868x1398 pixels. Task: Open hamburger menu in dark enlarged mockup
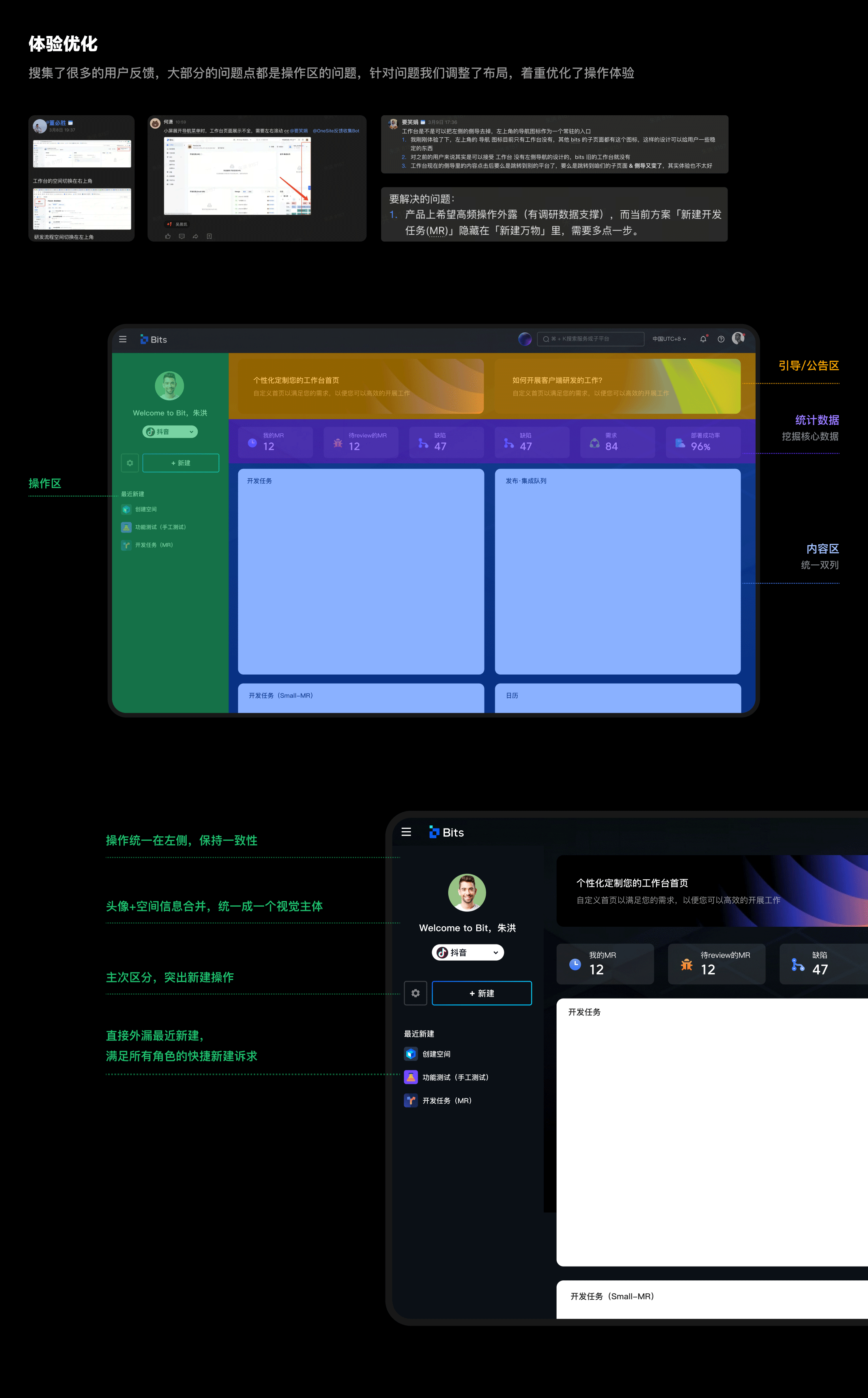[406, 832]
